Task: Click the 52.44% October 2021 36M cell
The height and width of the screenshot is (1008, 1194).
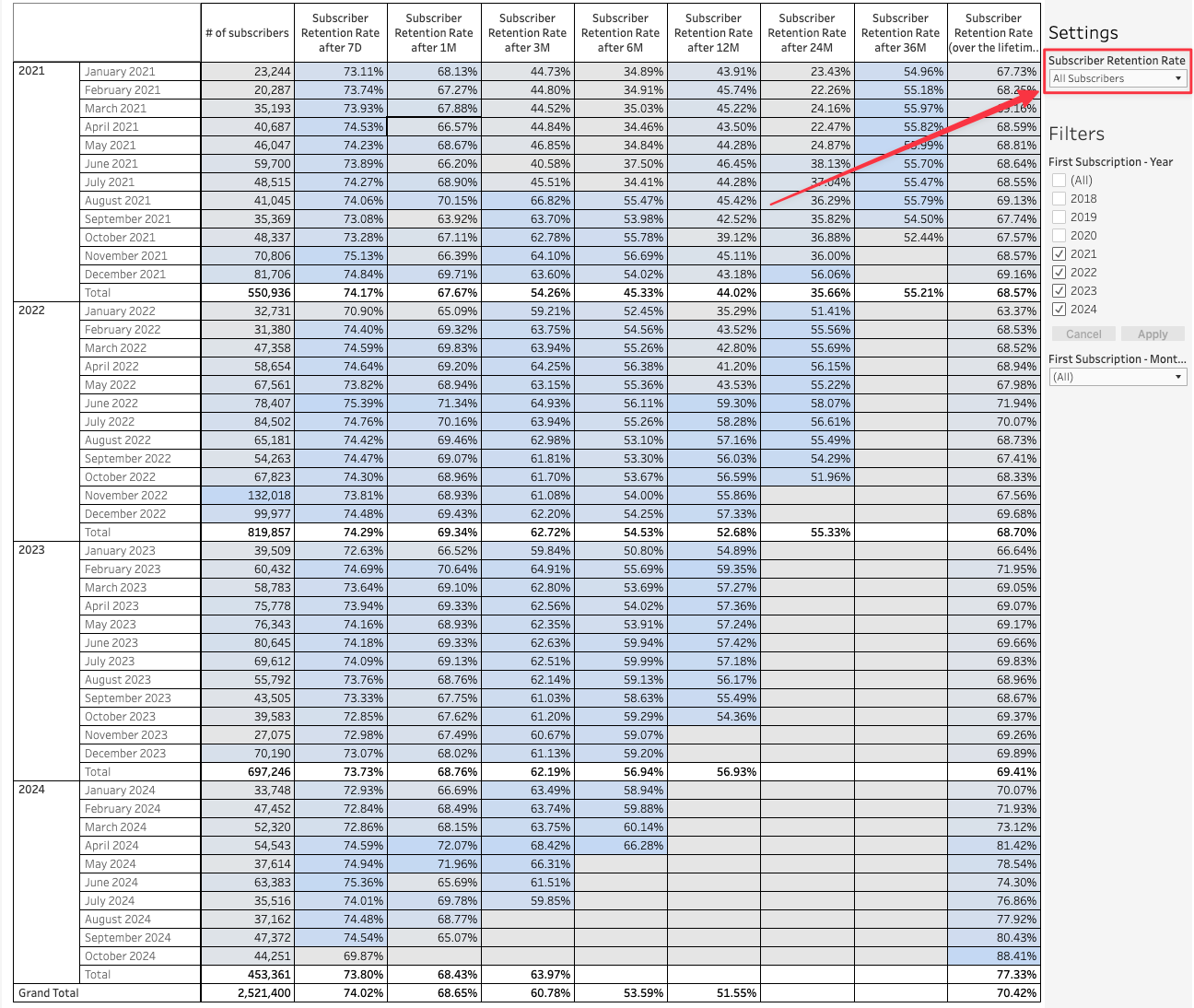Action: tap(901, 238)
